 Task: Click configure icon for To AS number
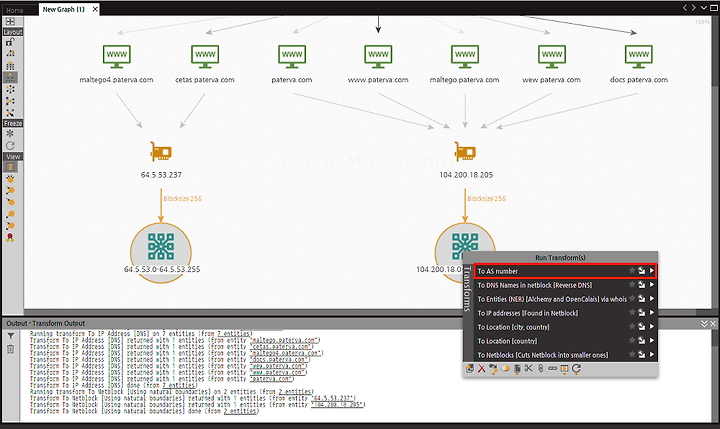641,271
